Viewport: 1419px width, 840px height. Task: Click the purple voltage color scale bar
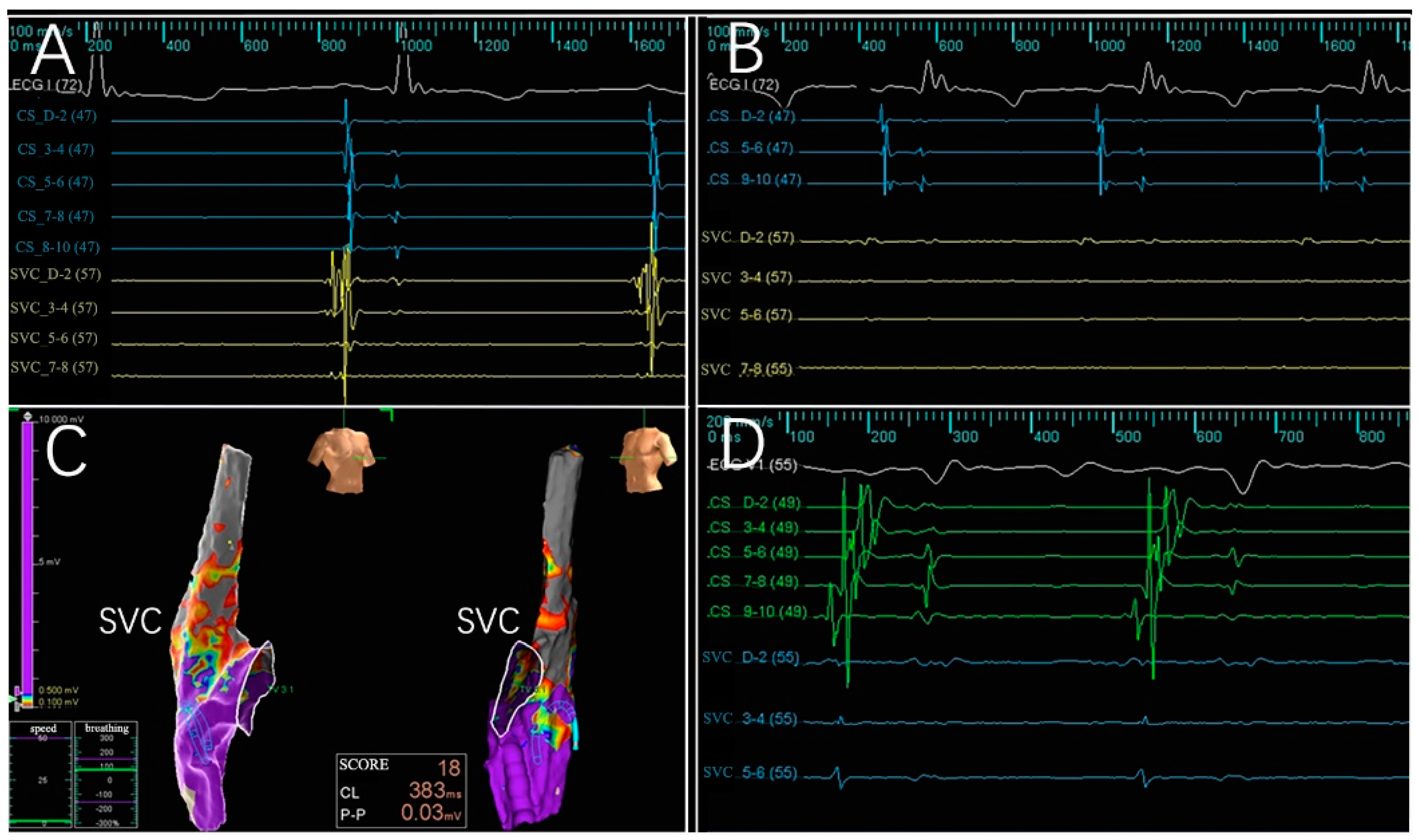(x=28, y=555)
